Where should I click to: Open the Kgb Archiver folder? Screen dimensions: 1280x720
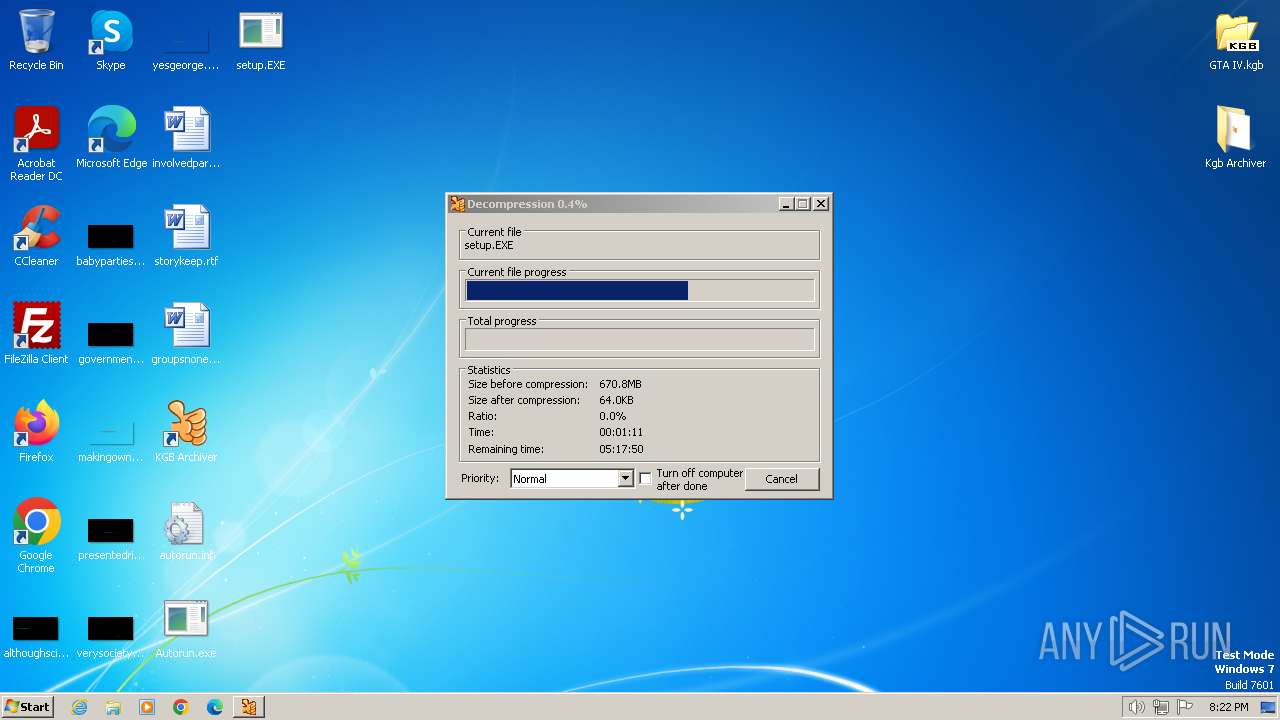click(x=1235, y=138)
